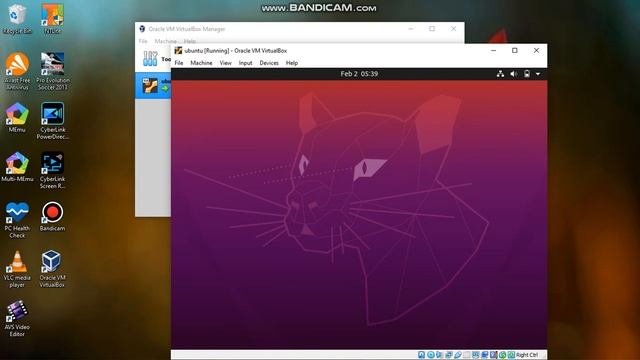The image size is (640, 360).
Task: Click the keyboard capture status icon
Action: (x=511, y=355)
